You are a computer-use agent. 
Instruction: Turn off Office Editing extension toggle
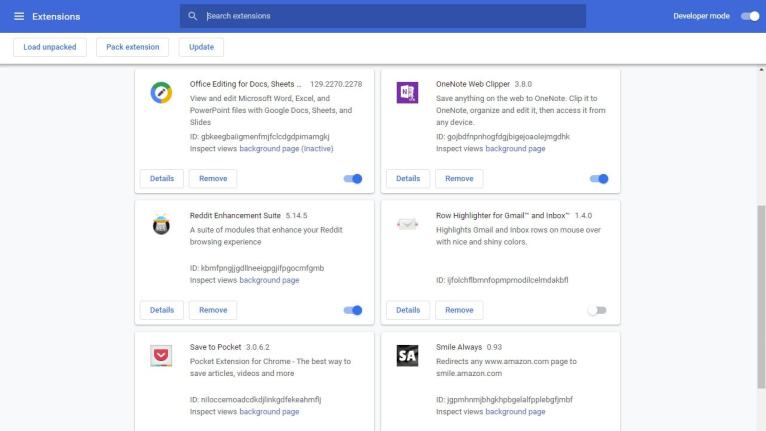coord(353,179)
